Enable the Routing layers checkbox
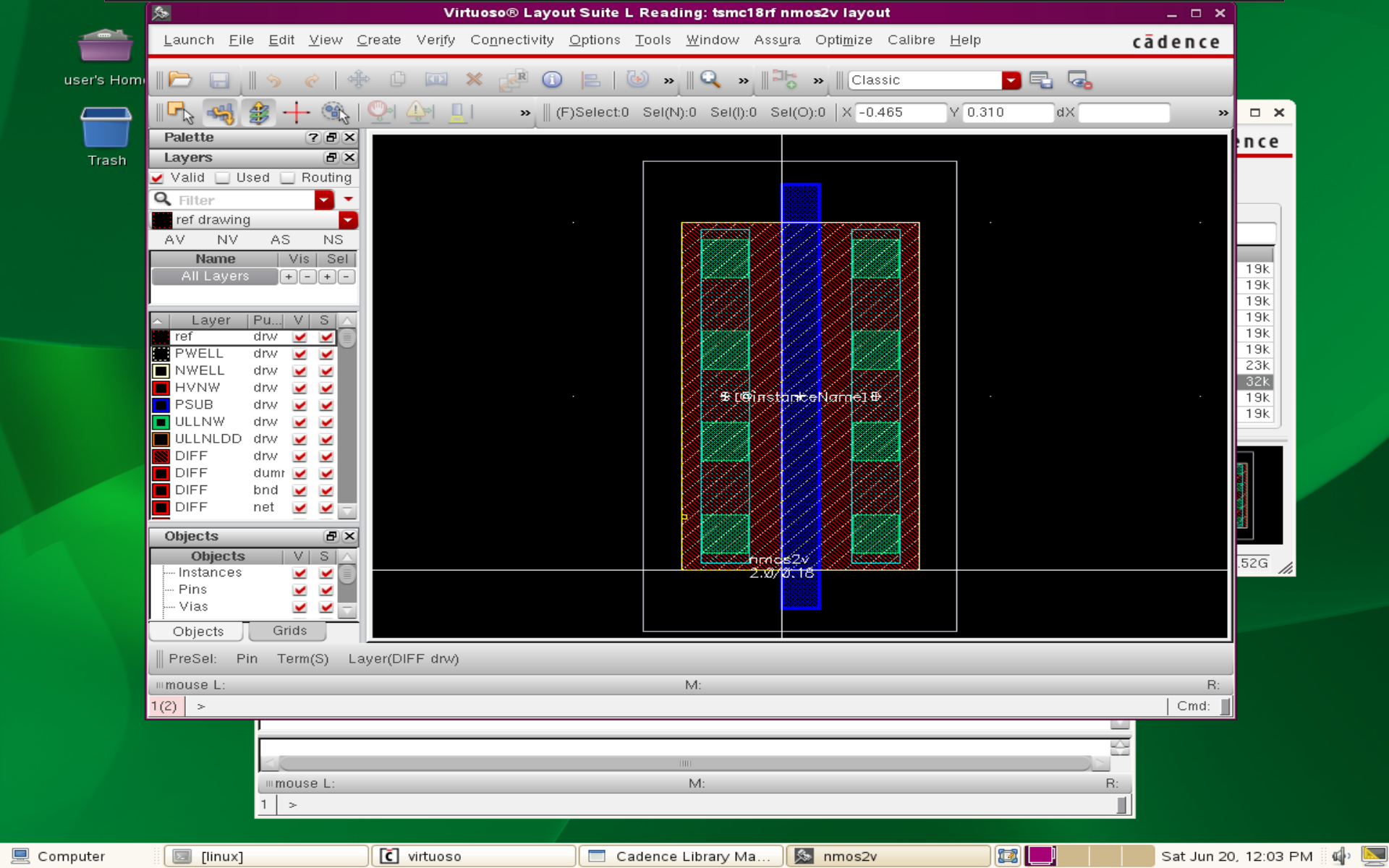Screen dimensions: 1389x868 (288, 178)
